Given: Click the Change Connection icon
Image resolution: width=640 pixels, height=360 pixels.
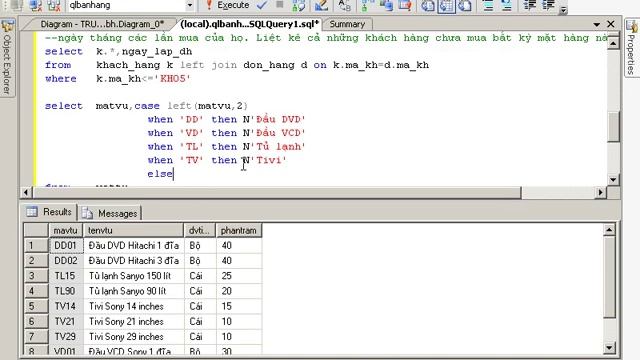Looking at the screenshot, I should pos(54,5).
